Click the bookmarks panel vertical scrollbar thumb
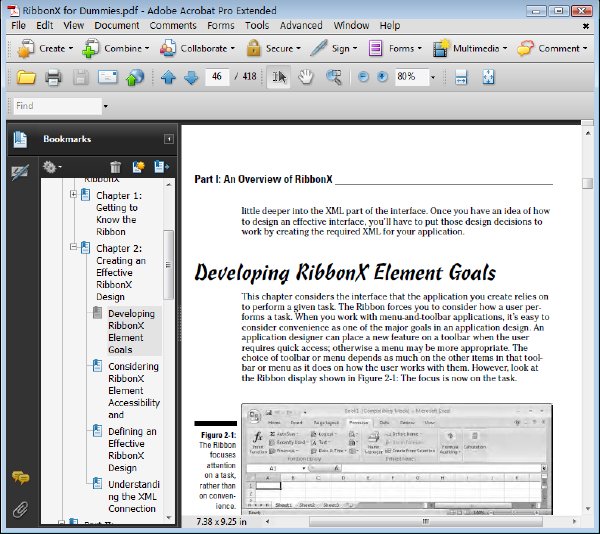 168,264
